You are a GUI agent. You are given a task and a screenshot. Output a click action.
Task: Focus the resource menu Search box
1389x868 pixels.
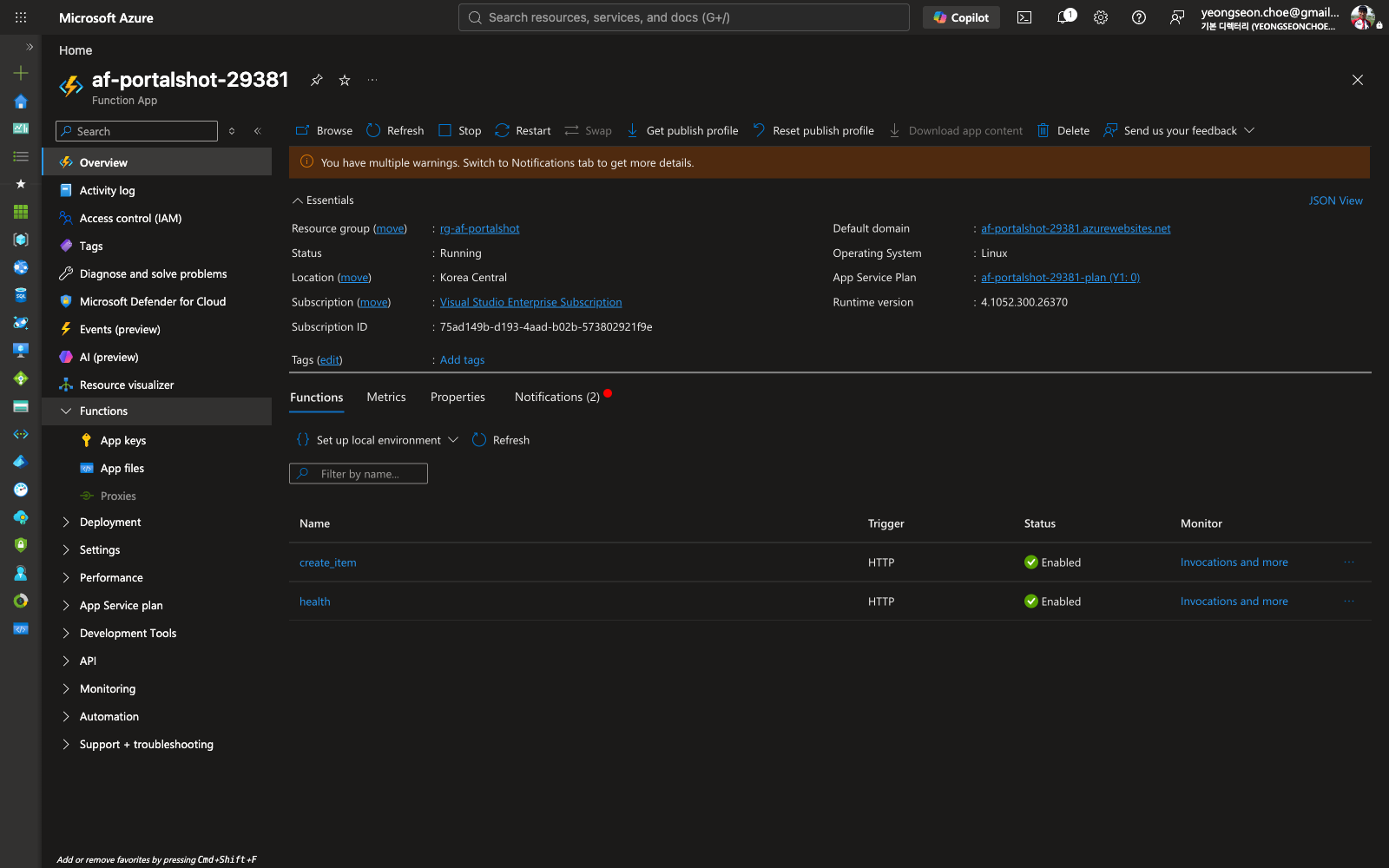(x=136, y=131)
